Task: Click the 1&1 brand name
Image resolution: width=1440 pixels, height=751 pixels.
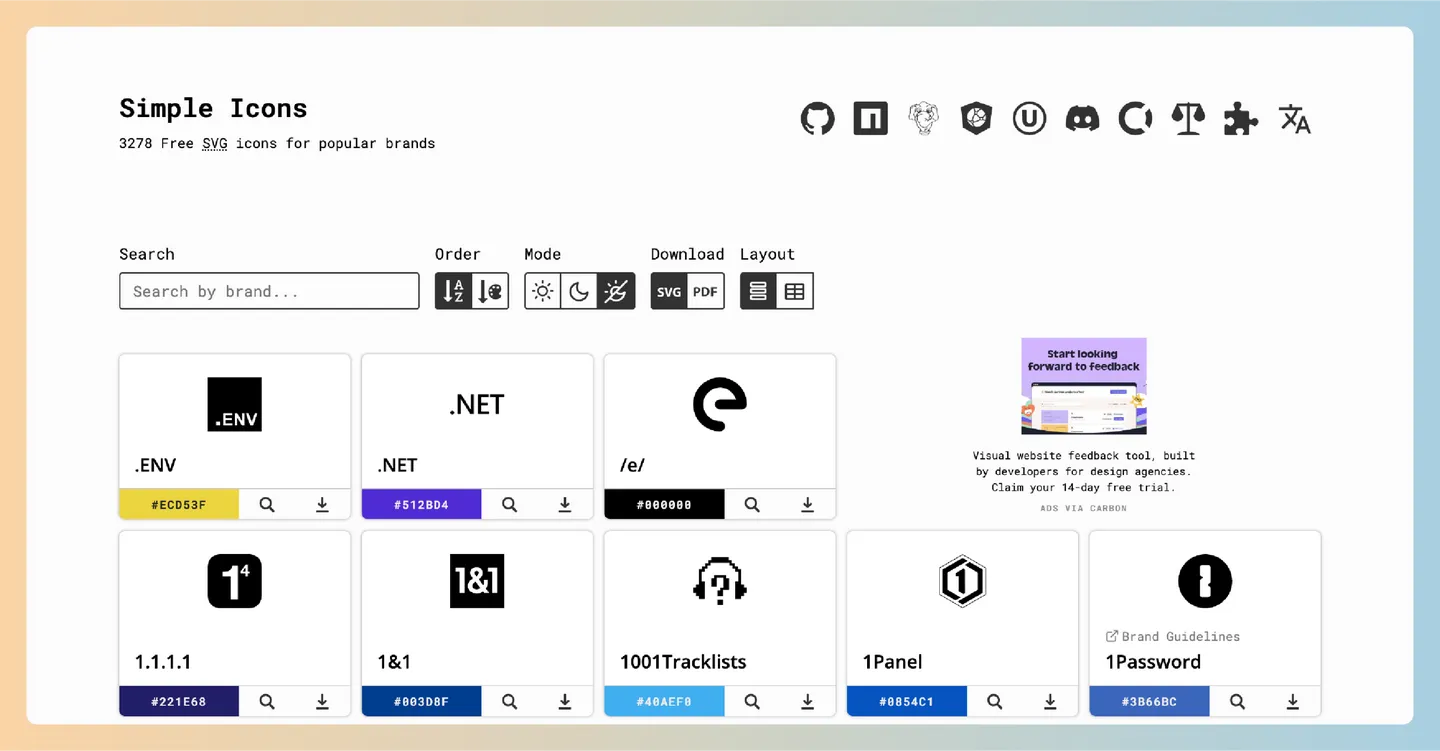Action: click(394, 662)
